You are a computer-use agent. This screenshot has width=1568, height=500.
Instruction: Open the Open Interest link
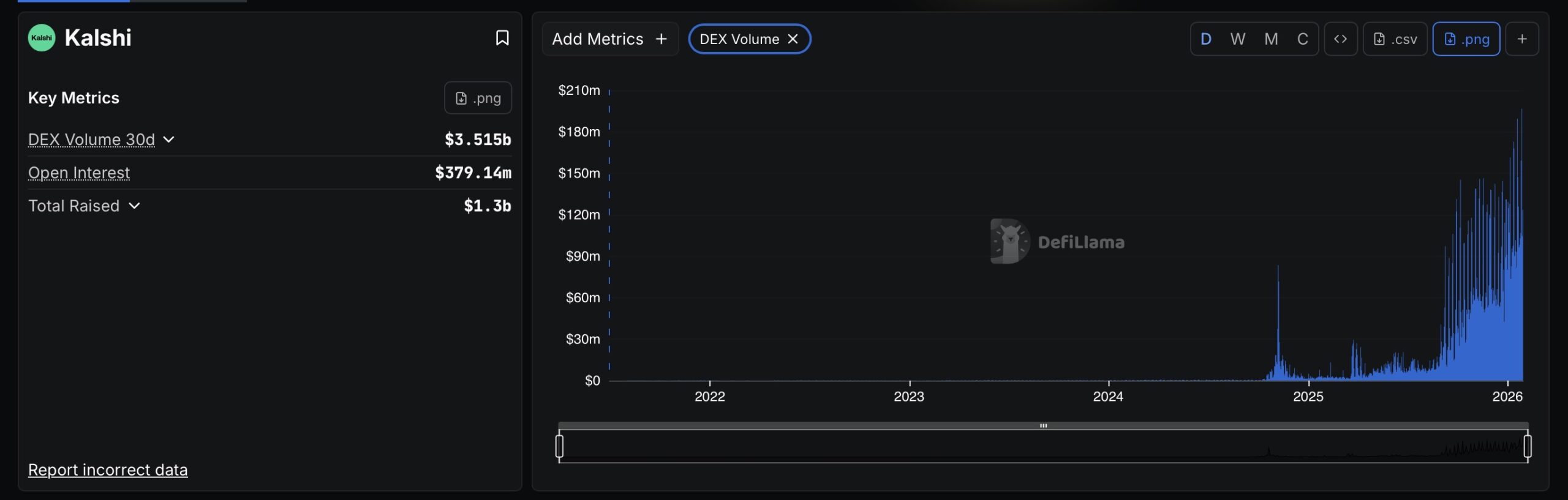[x=78, y=173]
